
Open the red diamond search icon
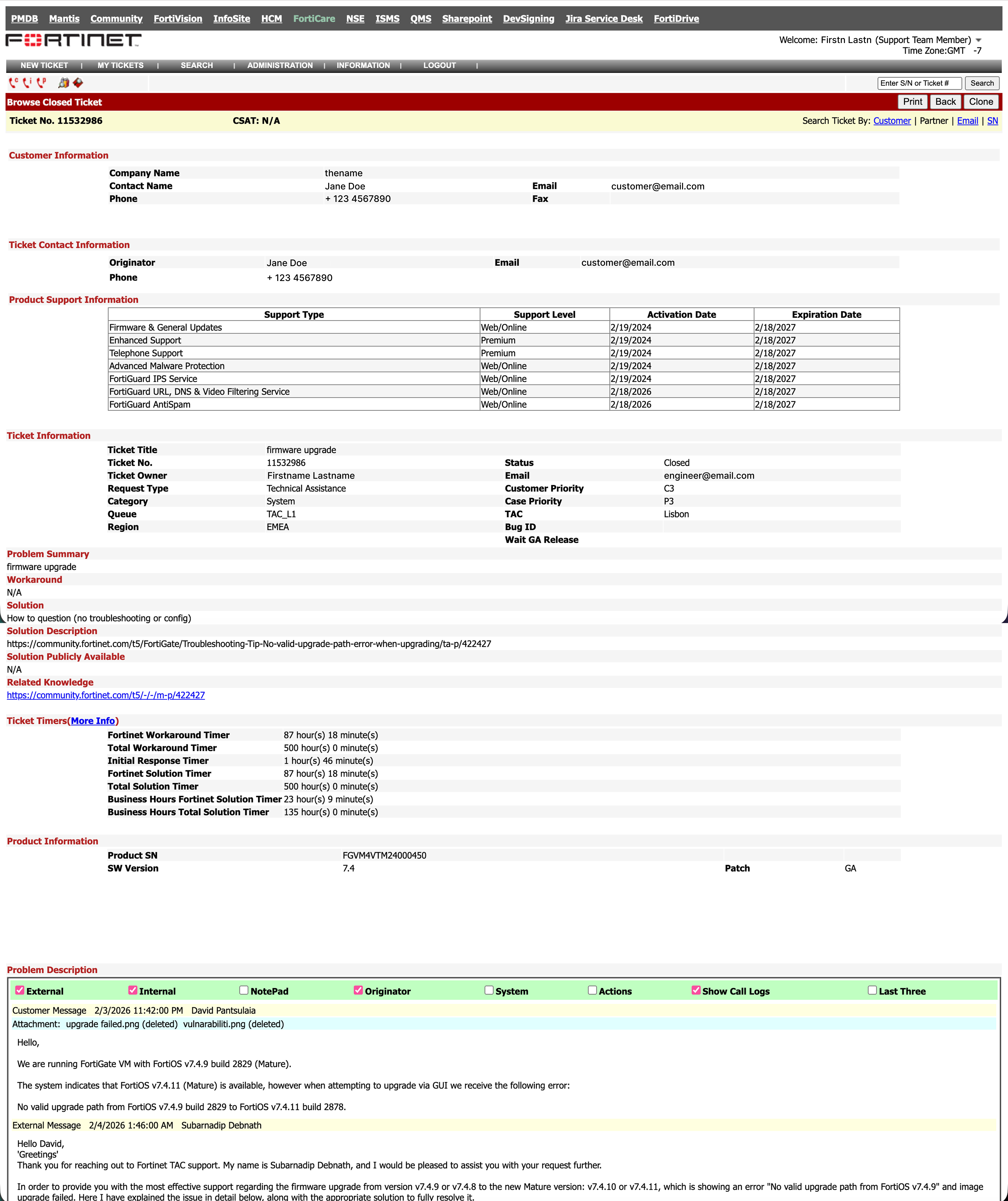point(78,83)
